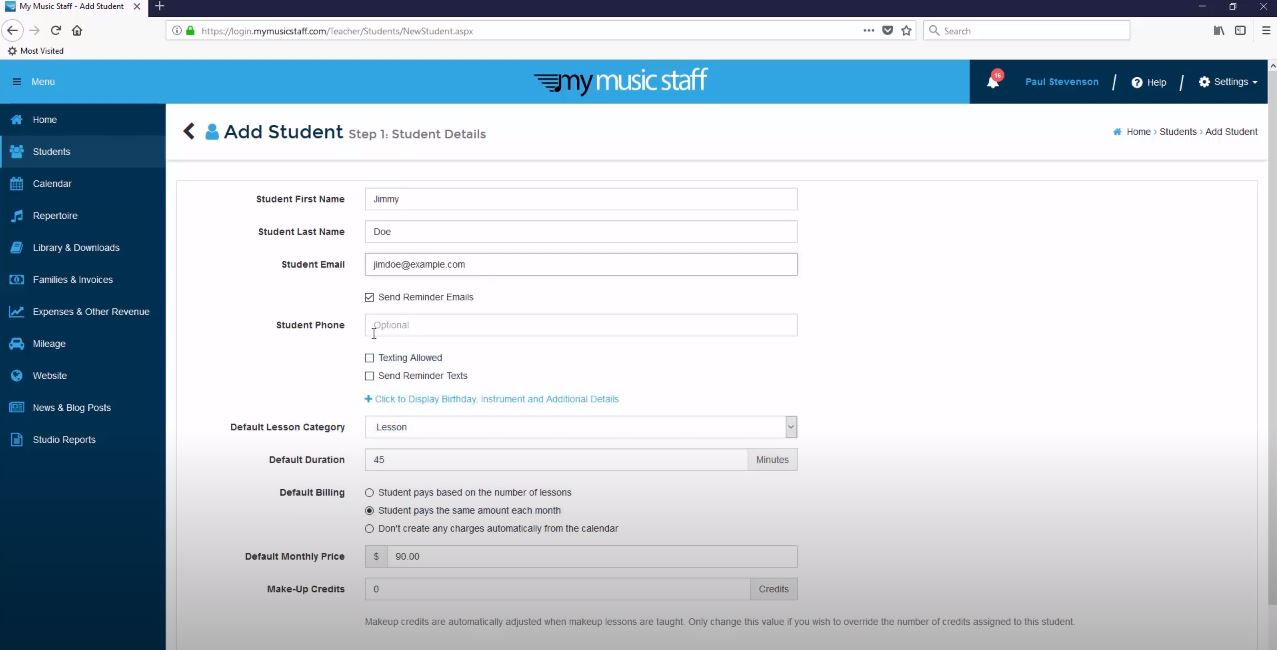The image size is (1277, 650).
Task: Uncheck Send Reminder Emails checkbox
Action: click(x=370, y=297)
